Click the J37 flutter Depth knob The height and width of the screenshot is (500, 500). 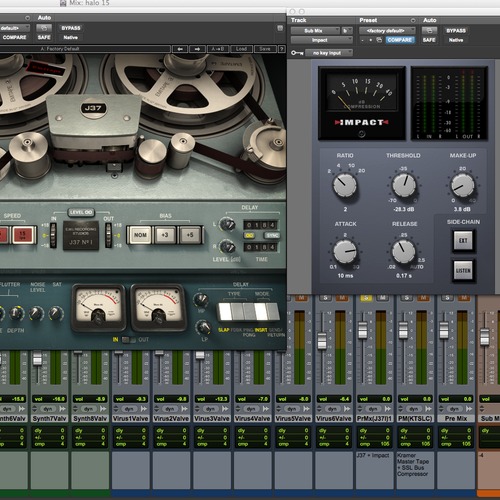[x=16, y=313]
